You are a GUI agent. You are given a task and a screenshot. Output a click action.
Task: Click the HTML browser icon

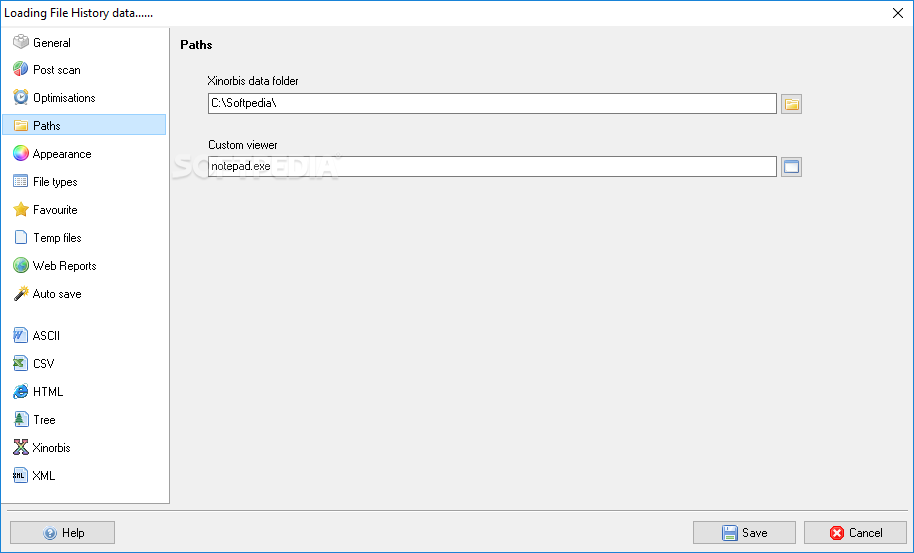21,391
